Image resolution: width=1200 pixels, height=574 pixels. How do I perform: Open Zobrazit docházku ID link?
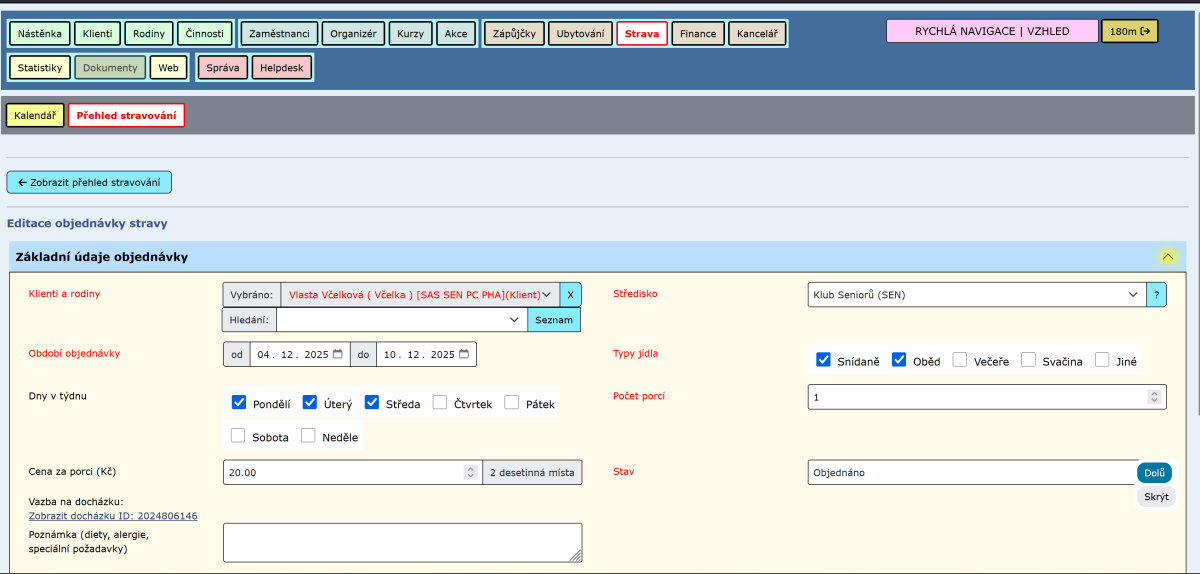113,516
